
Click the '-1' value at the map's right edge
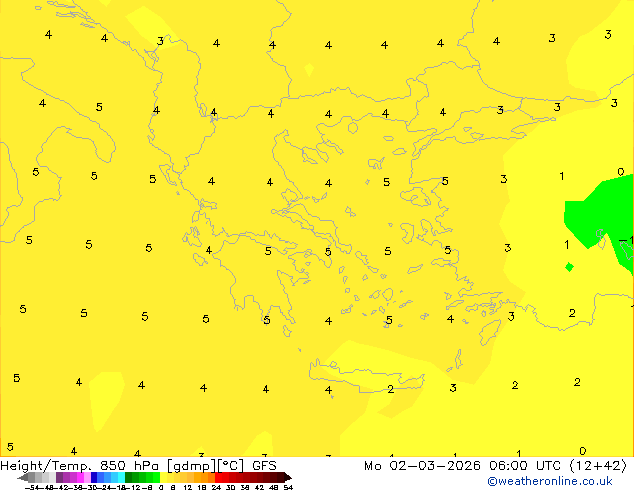click(627, 241)
